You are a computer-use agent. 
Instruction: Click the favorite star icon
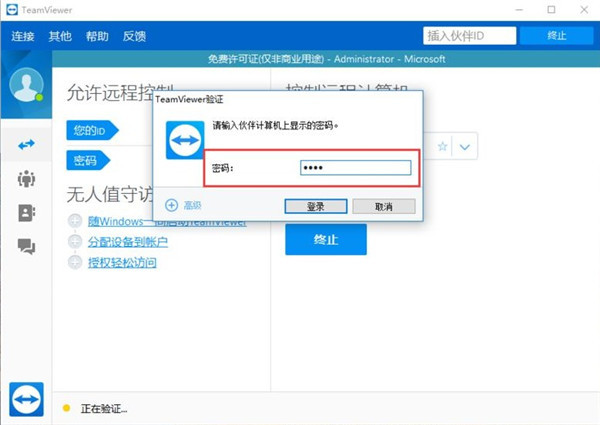coord(443,146)
